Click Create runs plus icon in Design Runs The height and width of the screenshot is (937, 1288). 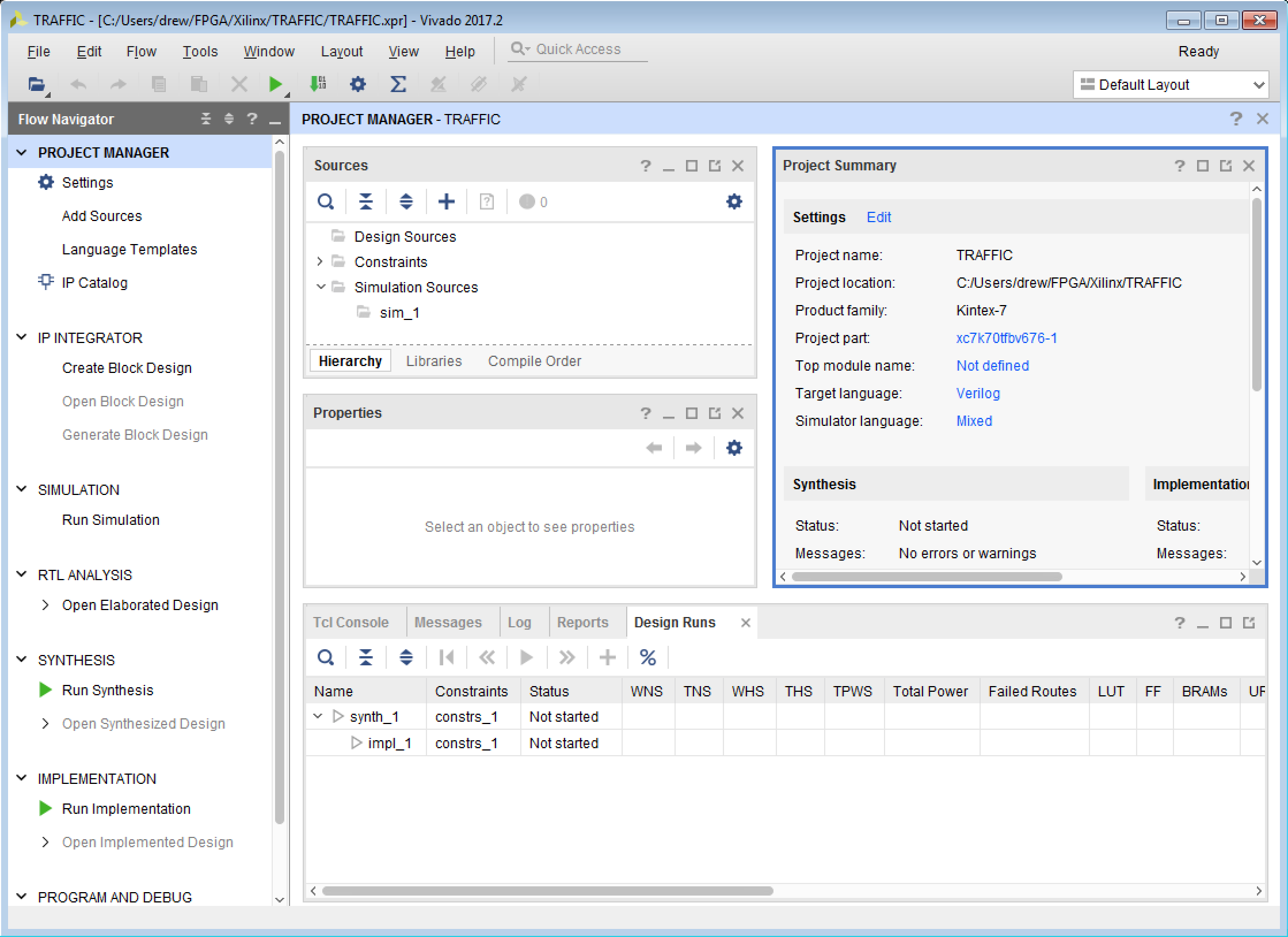(608, 658)
